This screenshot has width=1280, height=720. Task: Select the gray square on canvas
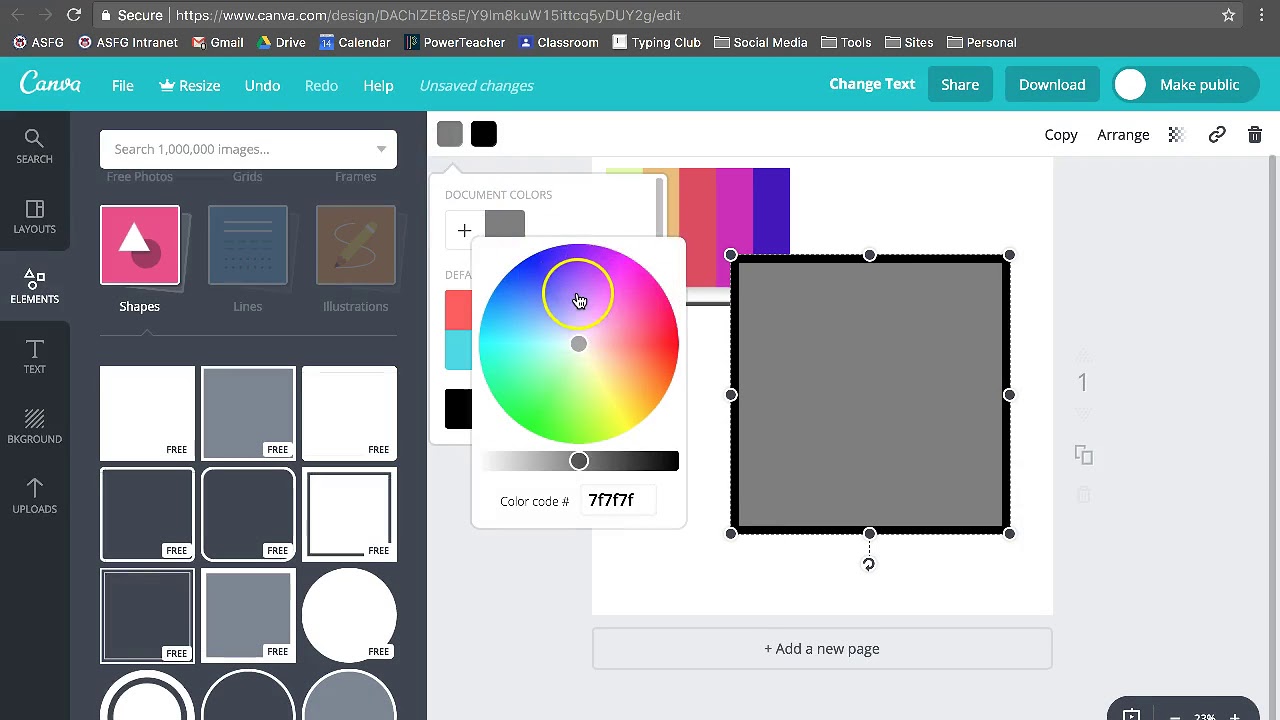tap(870, 394)
